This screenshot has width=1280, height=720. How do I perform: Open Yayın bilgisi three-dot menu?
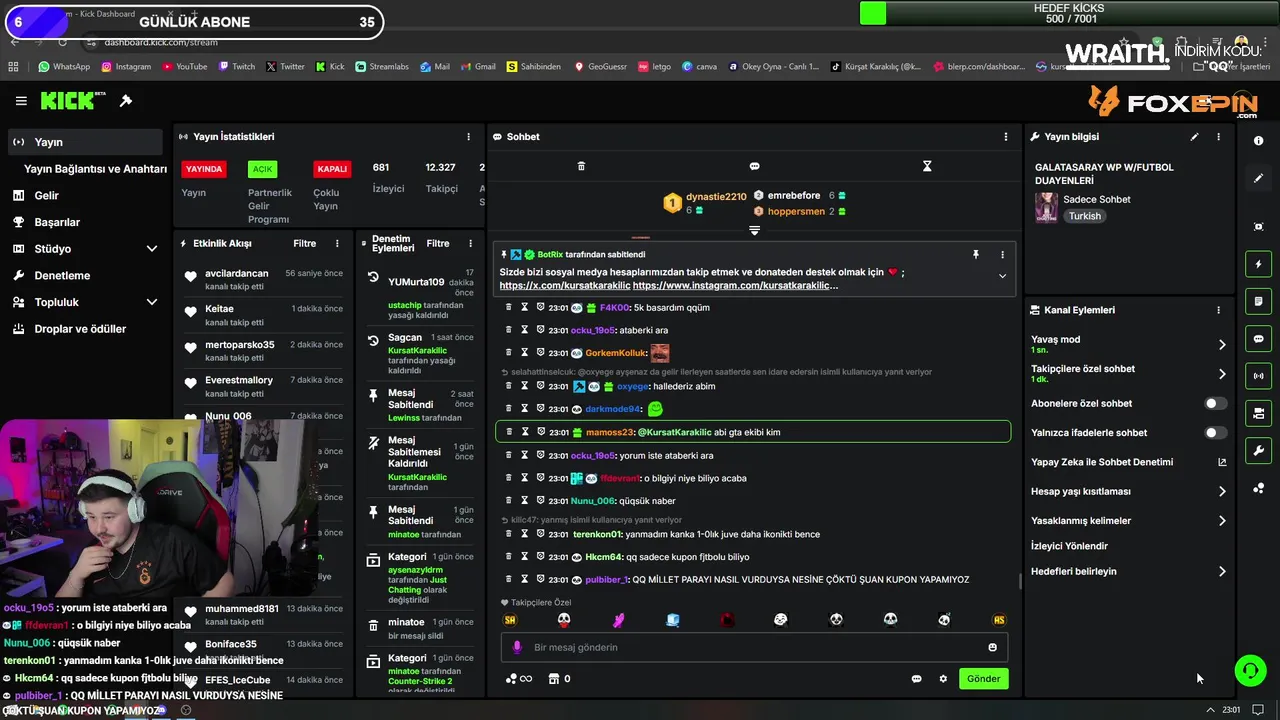[1218, 137]
